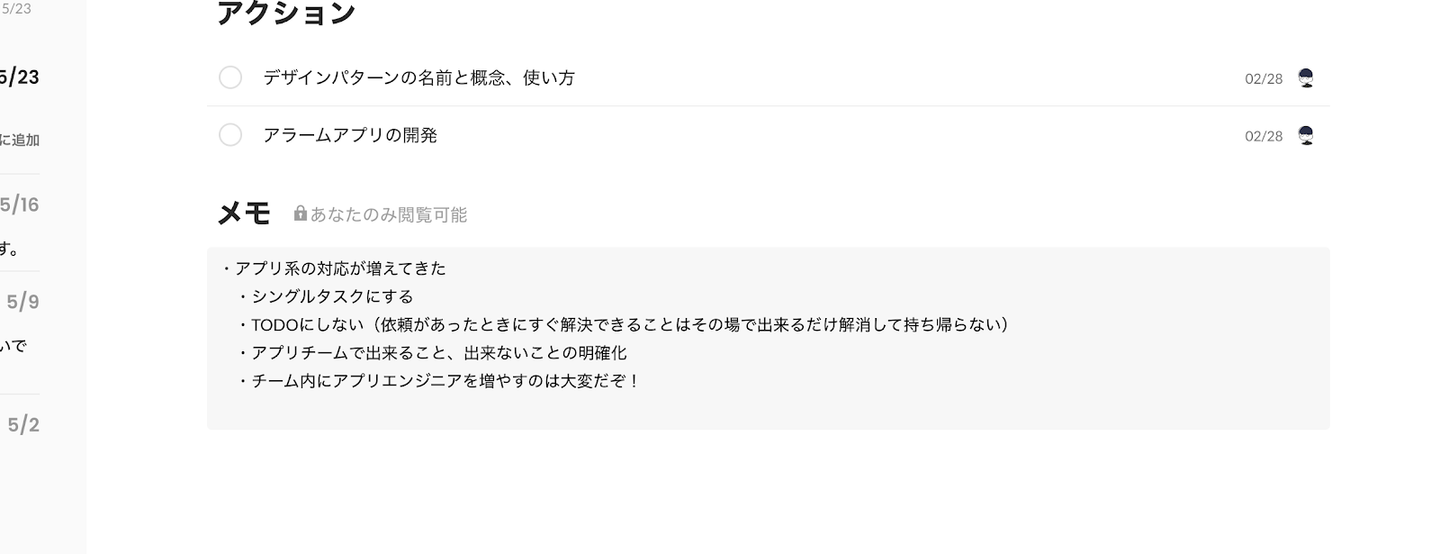Screen dimensions: 1440x554
Task: Select the 5/16 entry in sidebar
Action: coord(20,205)
